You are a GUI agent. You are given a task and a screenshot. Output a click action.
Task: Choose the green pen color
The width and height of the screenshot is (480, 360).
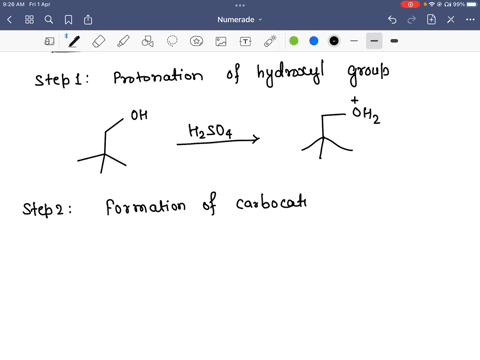[294, 41]
